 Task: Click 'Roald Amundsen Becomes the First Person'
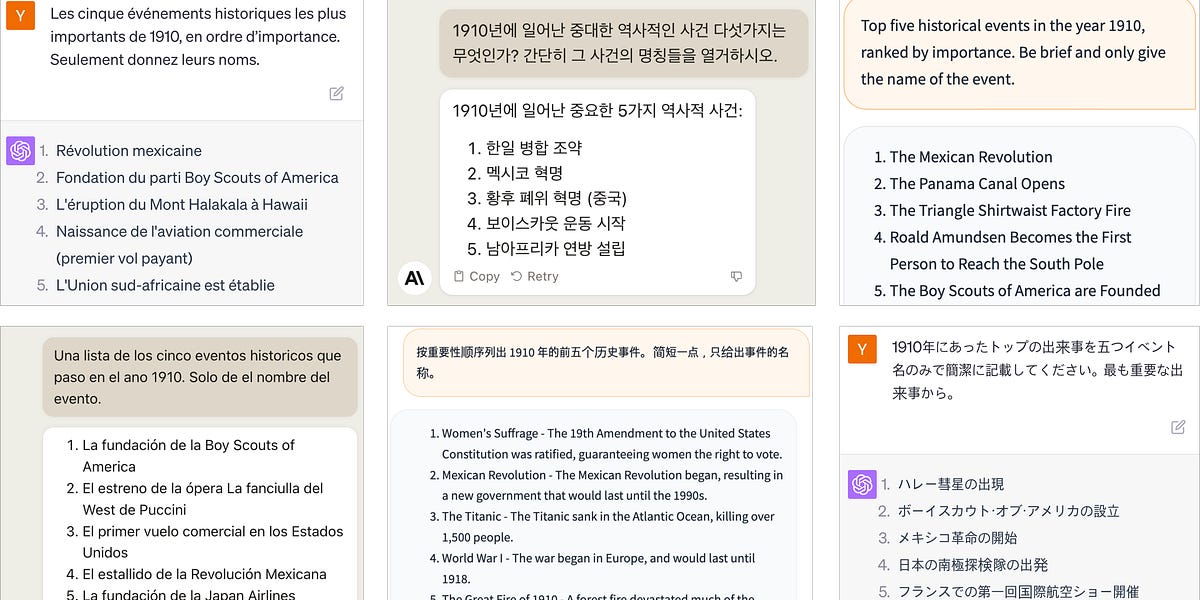coord(1011,251)
